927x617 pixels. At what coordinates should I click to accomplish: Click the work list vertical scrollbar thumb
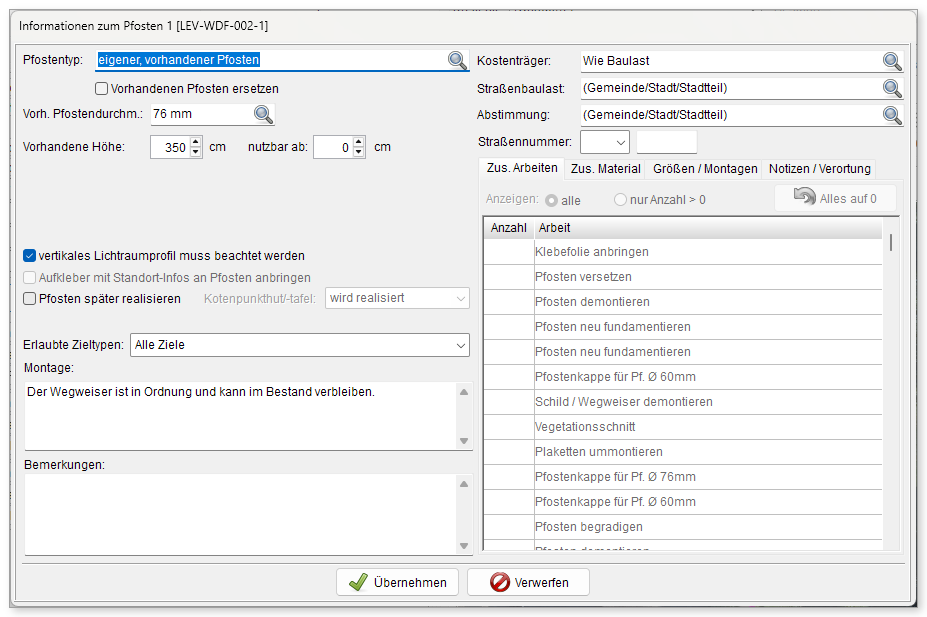coord(891,243)
